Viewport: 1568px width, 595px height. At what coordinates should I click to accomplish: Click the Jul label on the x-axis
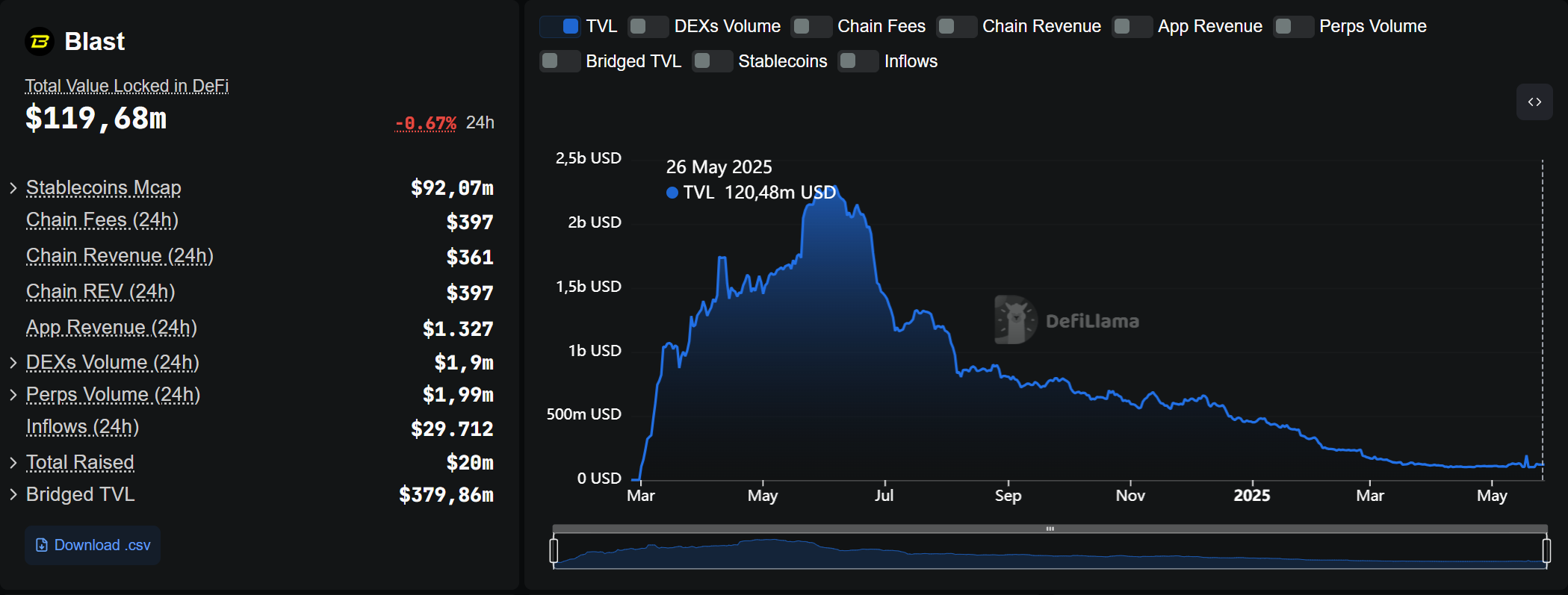point(884,496)
